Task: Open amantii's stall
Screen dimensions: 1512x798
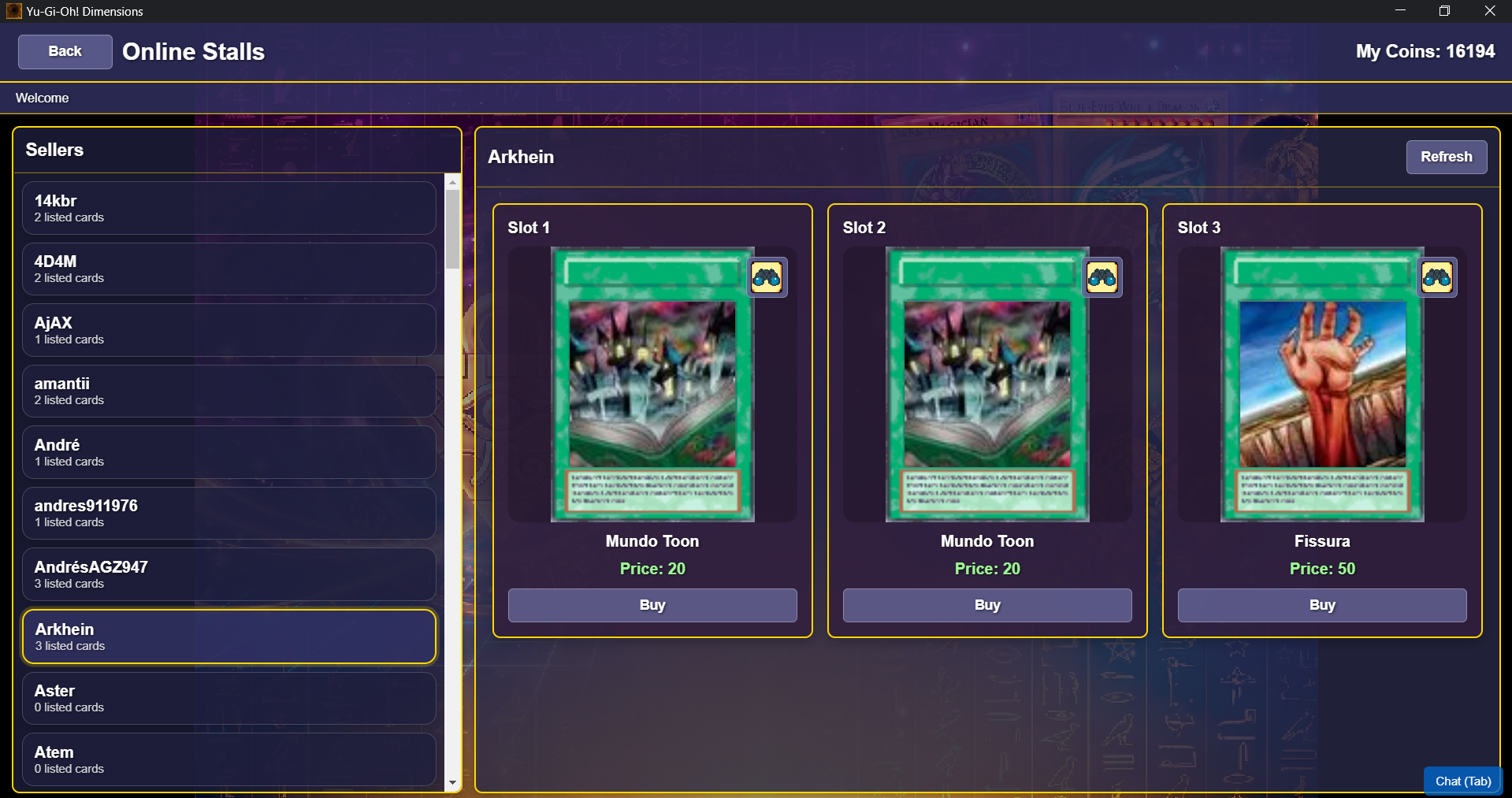Action: [229, 391]
